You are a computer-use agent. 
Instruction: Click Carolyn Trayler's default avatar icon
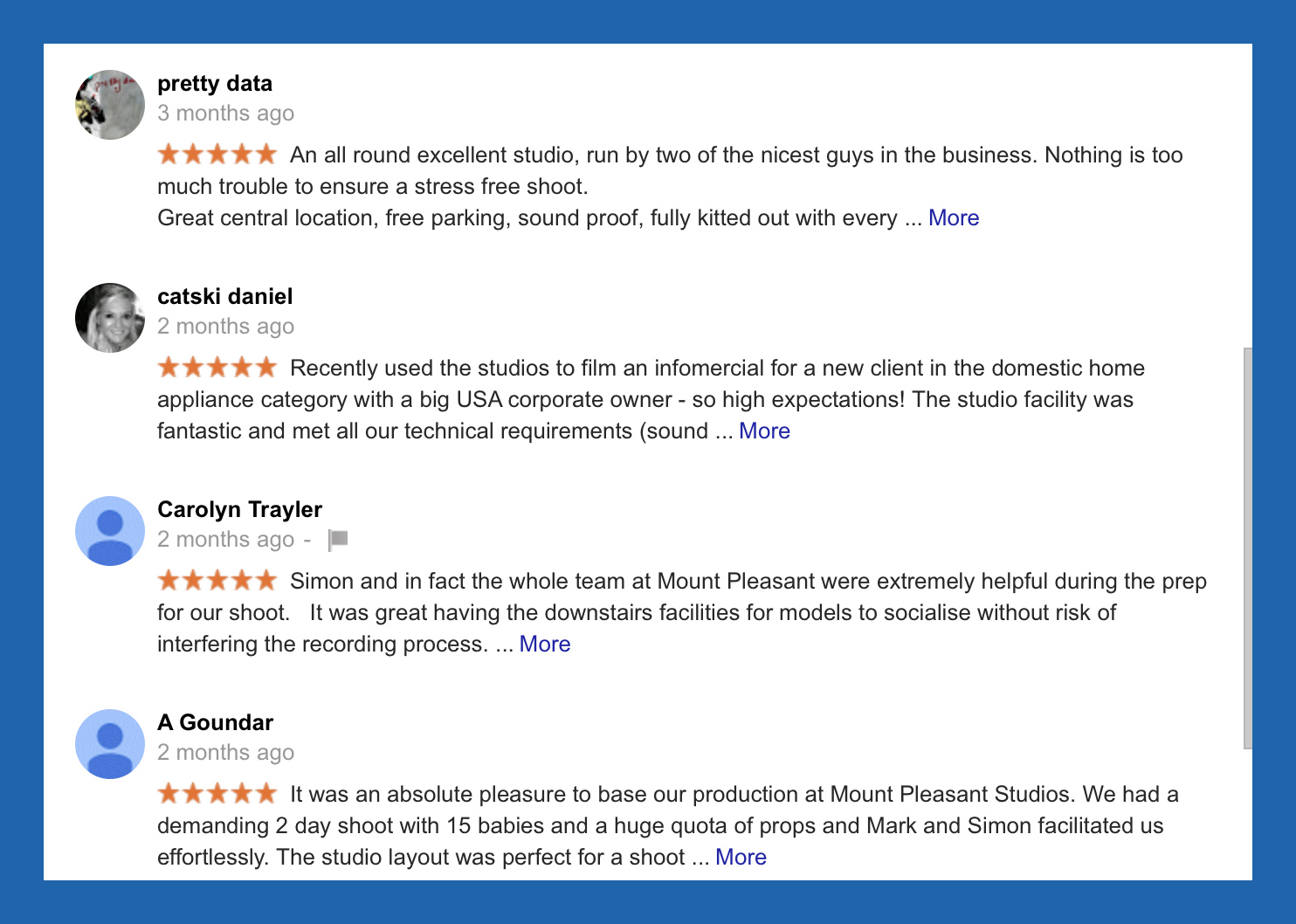pos(110,531)
